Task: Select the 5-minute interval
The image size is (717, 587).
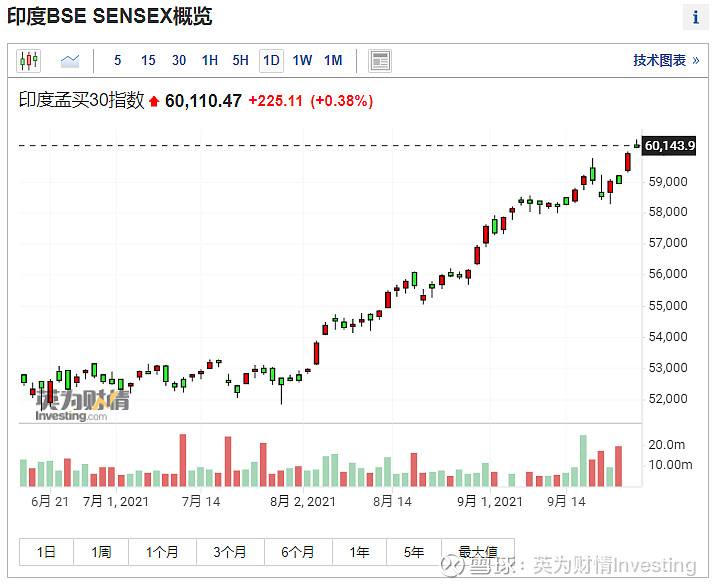Action: [118, 61]
